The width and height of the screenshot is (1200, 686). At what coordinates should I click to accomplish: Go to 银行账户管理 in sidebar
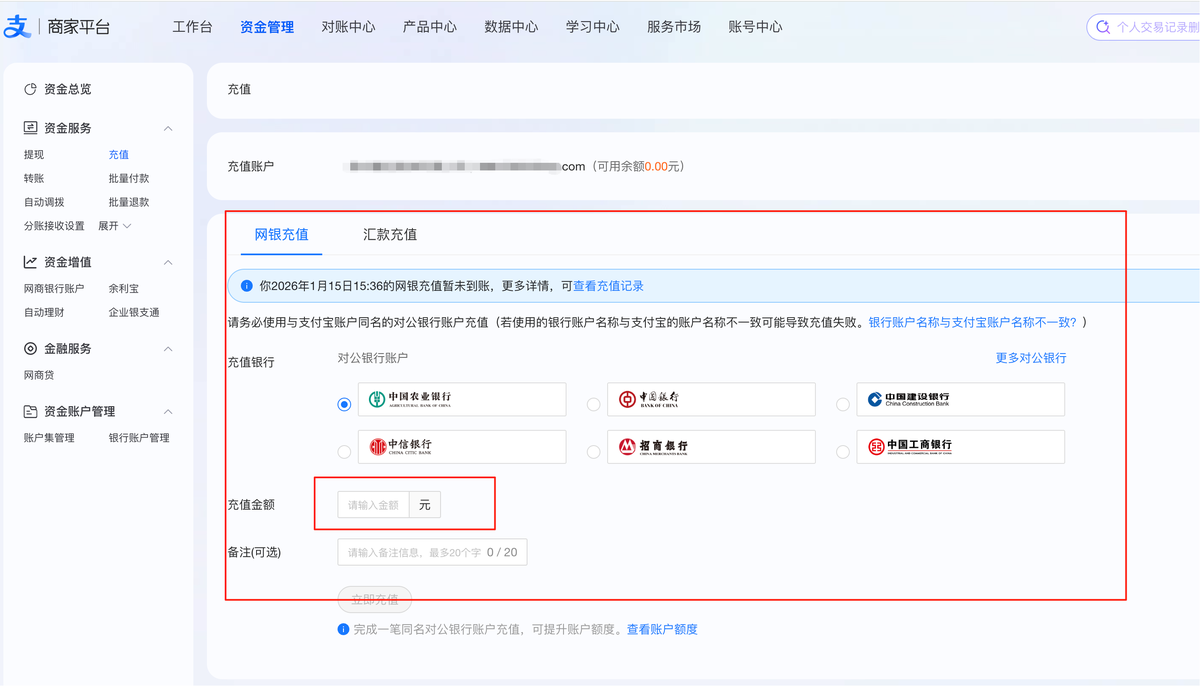pos(139,438)
